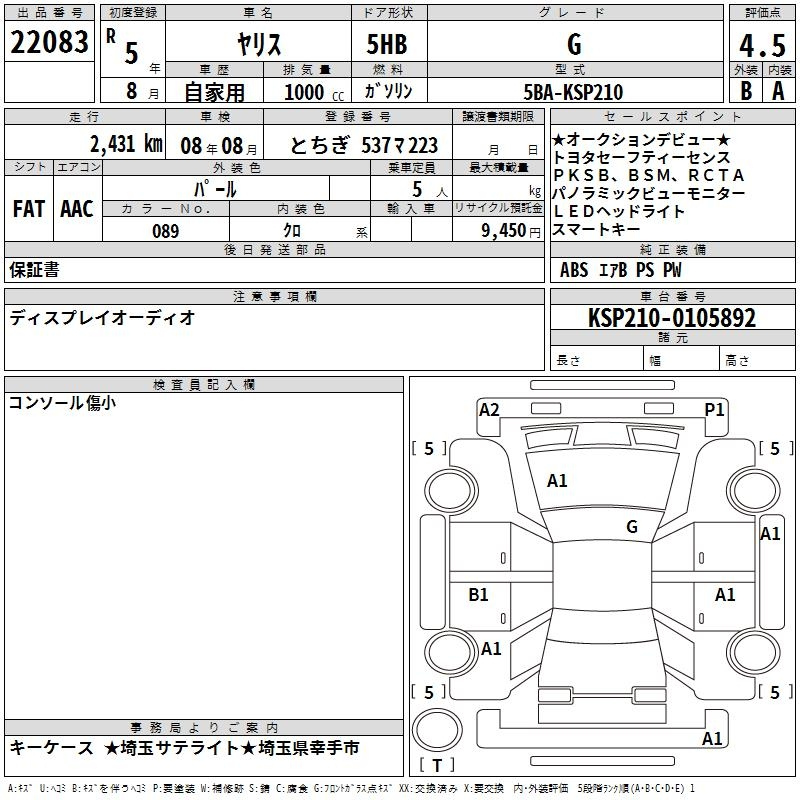Click the displacement value 1000 cc
800x800 pixels.
point(314,92)
